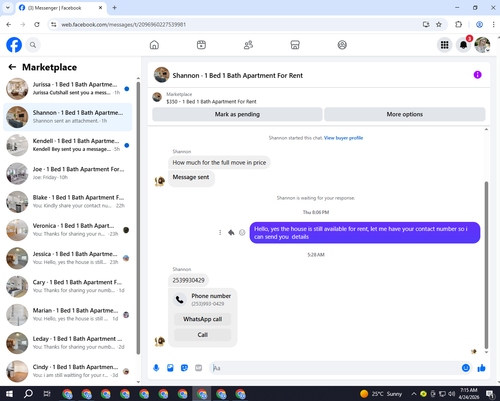Reply to the purple message arrow icon
This screenshot has height=401, width=500.
click(x=231, y=232)
